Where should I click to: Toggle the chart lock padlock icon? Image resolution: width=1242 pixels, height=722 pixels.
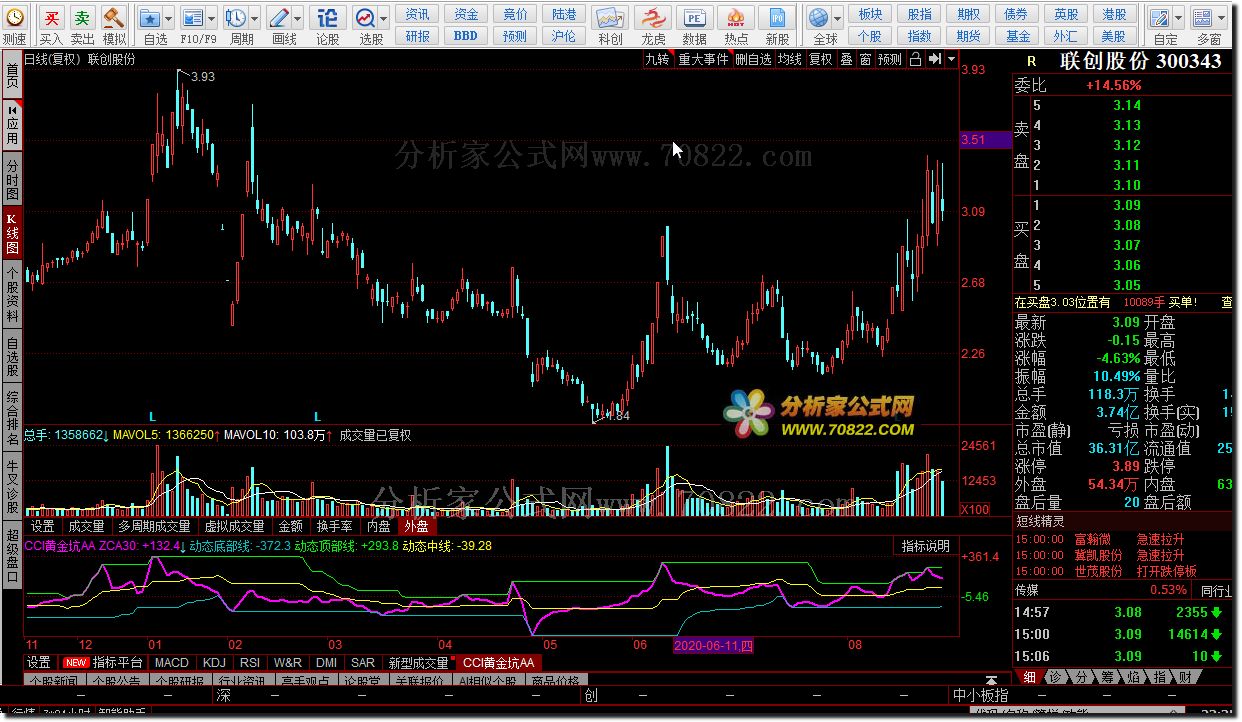click(915, 59)
